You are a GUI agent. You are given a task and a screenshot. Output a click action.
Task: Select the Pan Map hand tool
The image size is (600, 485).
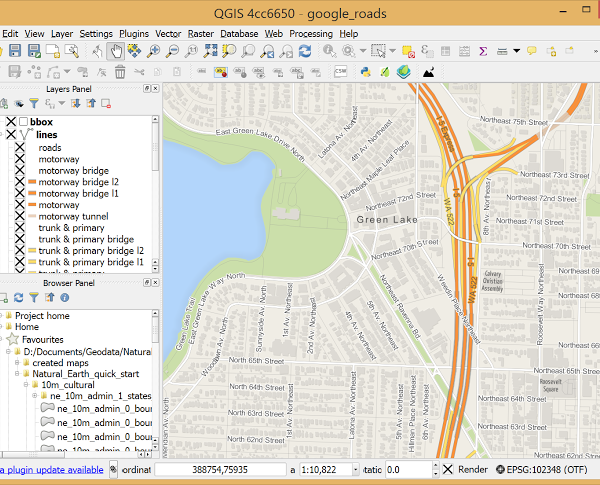(x=116, y=51)
